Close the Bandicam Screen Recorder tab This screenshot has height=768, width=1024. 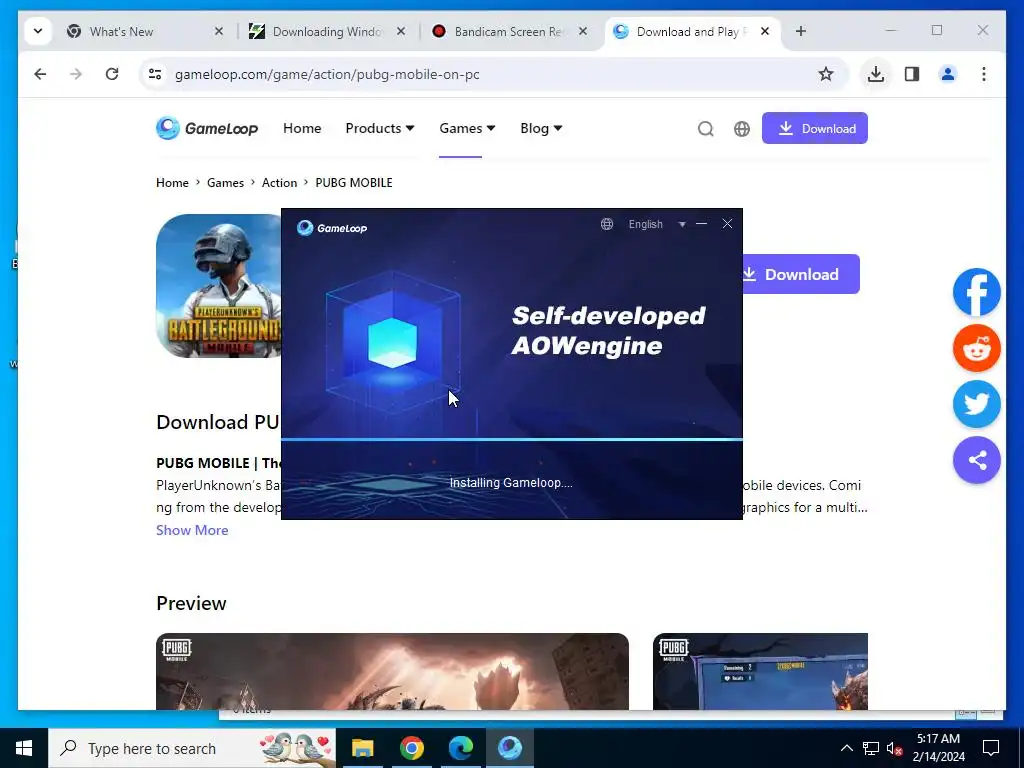tap(583, 31)
